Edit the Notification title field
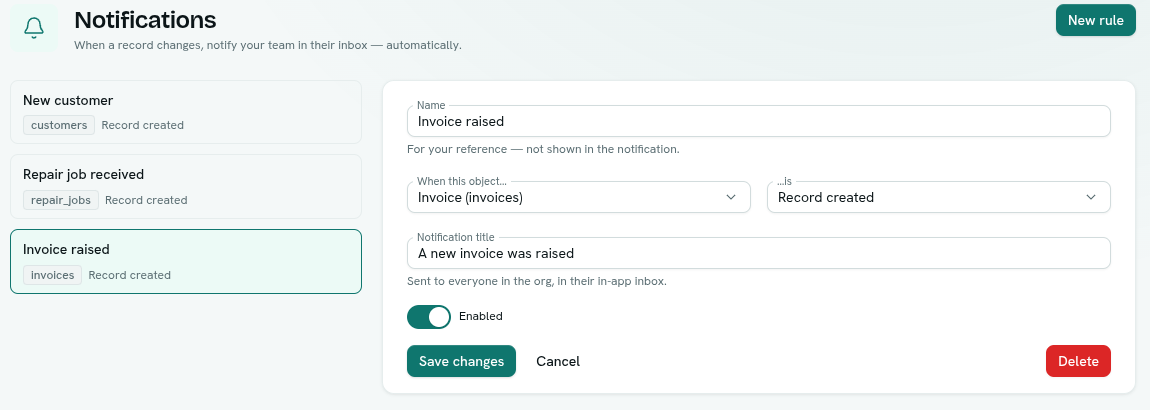Screen dimensions: 1150x410 (758, 253)
